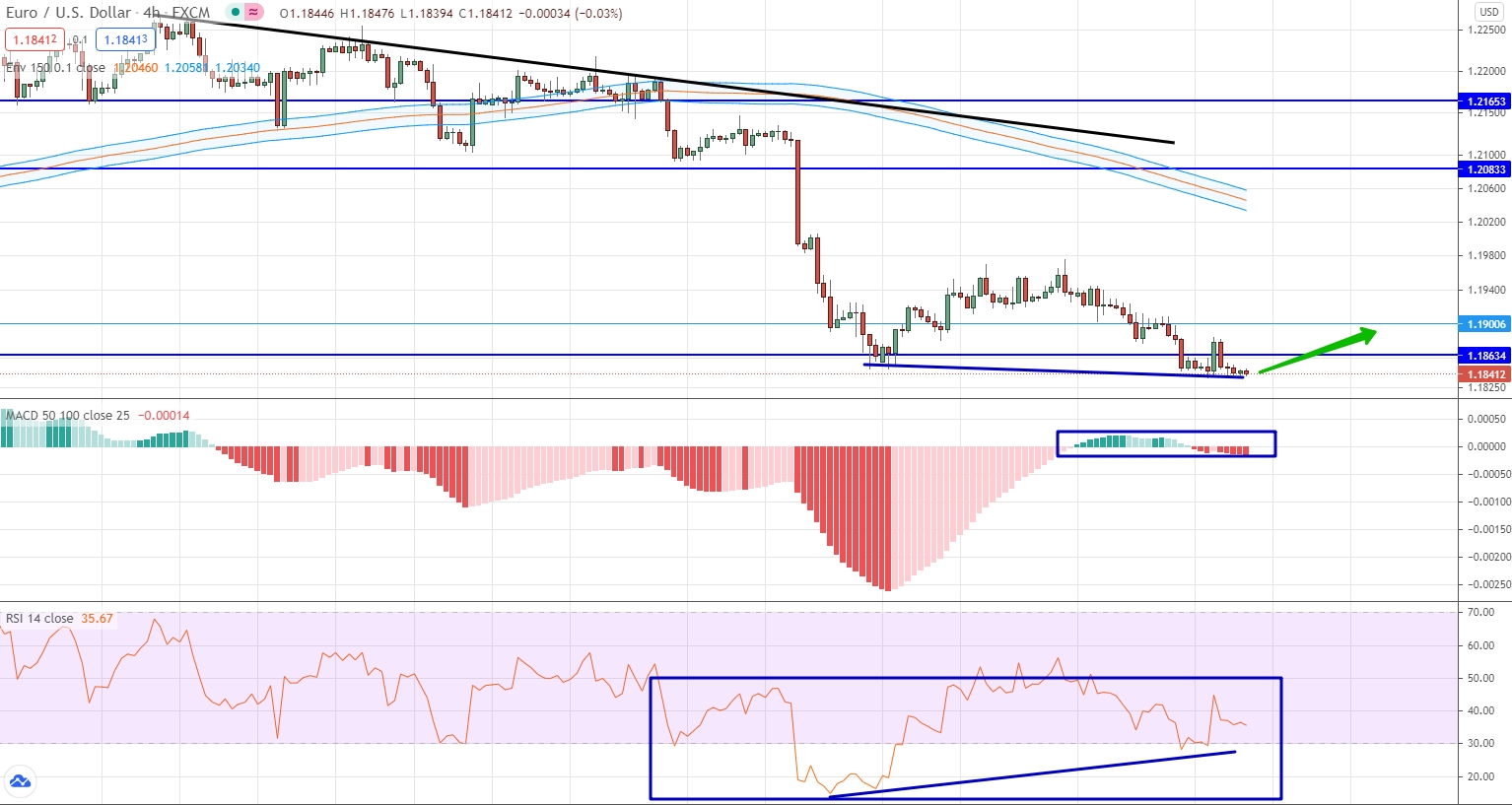Click the 1.18634 price label on the scale
Viewport: 1512px width, 805px height.
pos(1486,356)
